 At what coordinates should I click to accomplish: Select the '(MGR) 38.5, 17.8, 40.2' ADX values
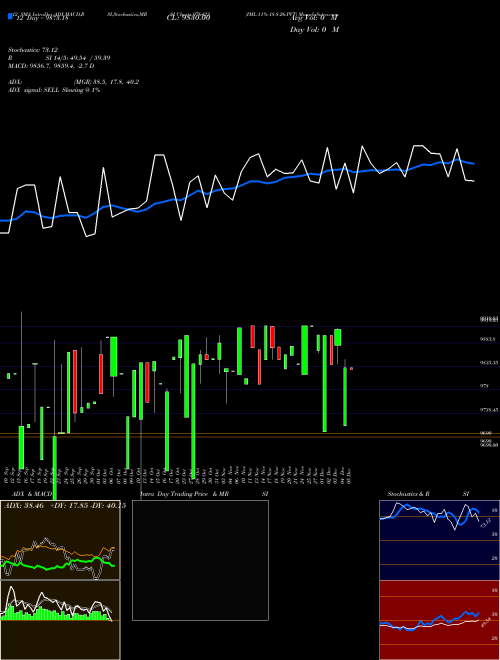[x=106, y=82]
